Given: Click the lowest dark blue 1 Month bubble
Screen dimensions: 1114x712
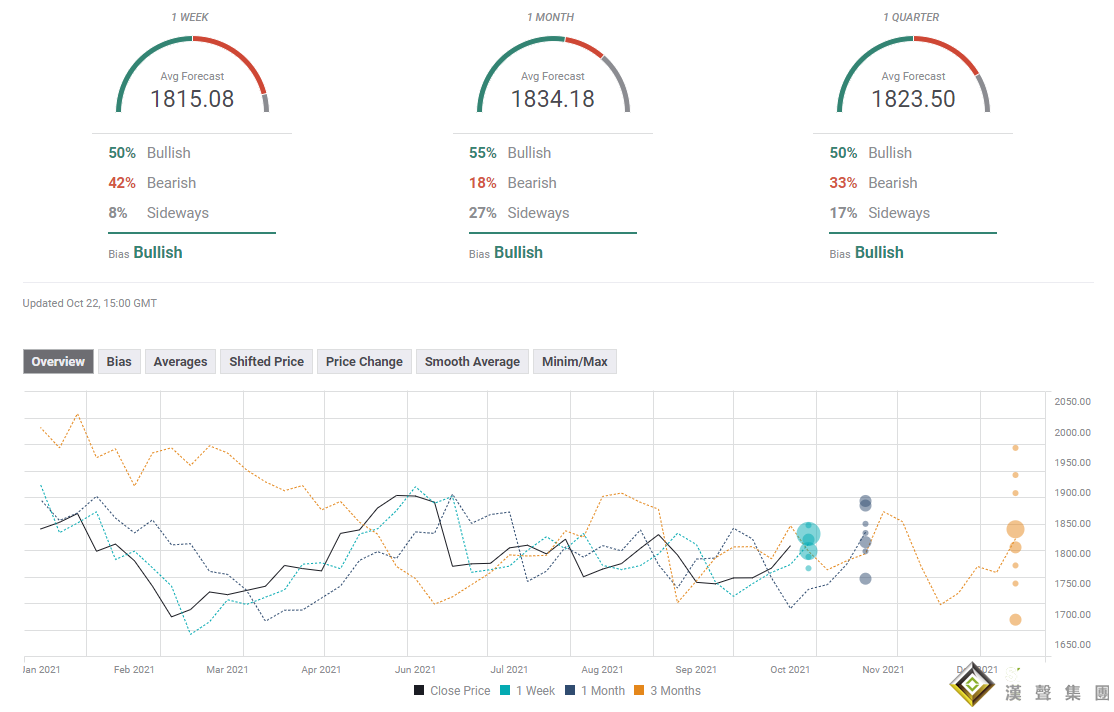Looking at the screenshot, I should tap(865, 579).
